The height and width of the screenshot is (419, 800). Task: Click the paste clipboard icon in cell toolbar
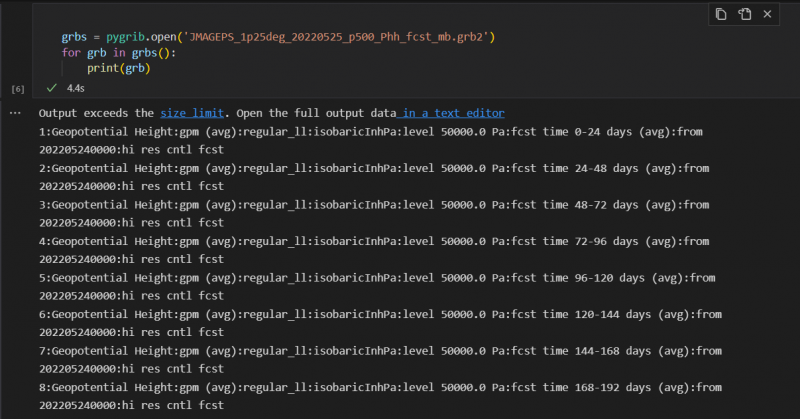tap(745, 14)
